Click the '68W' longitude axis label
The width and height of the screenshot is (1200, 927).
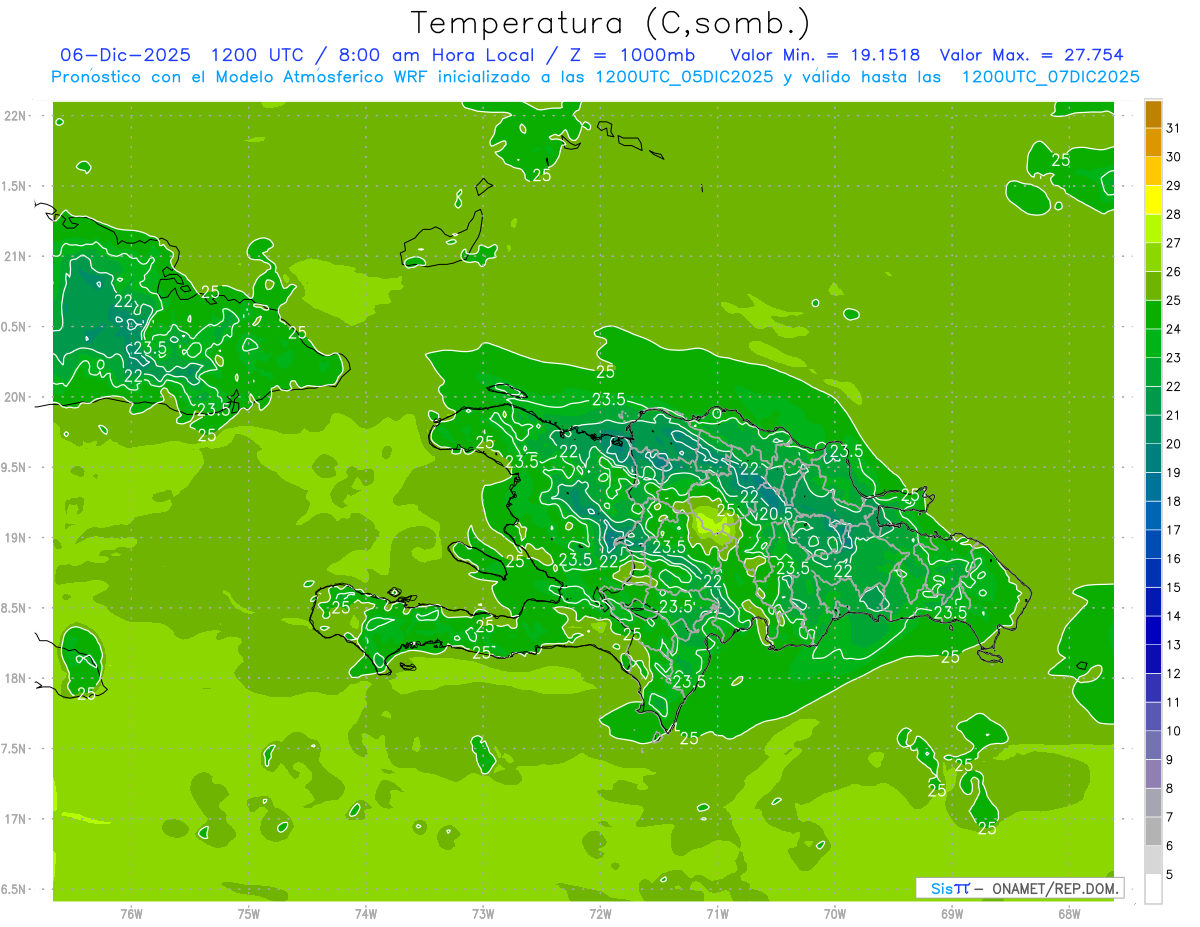click(x=1069, y=914)
